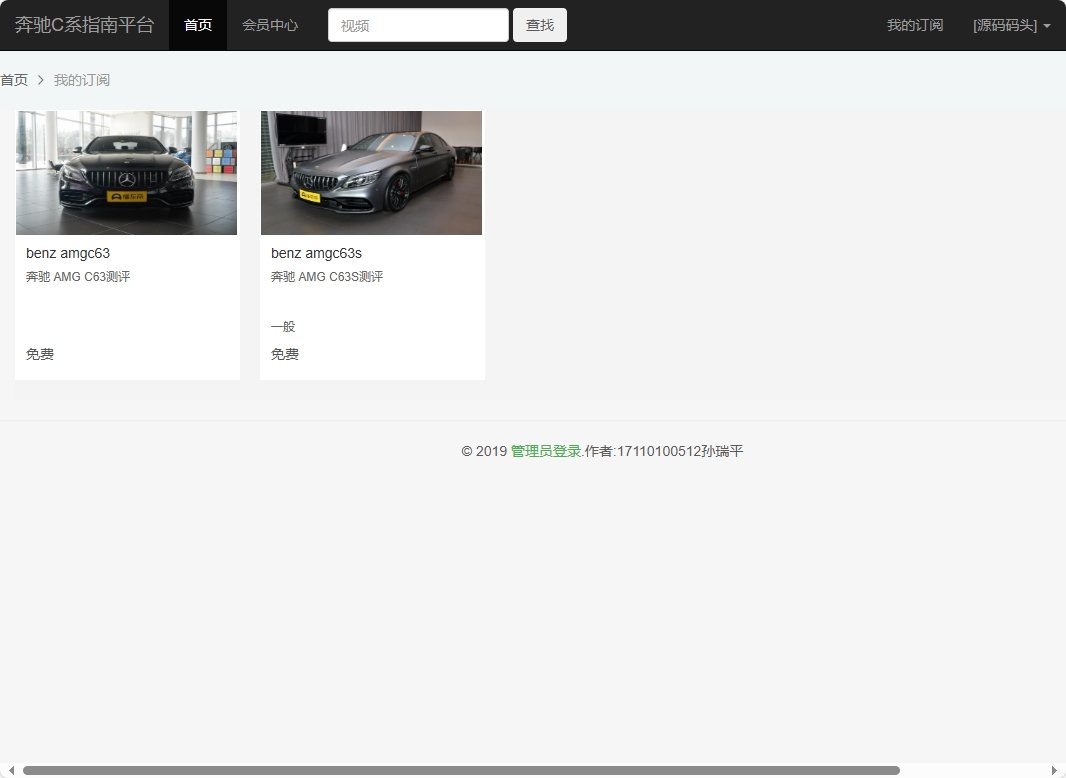
Task: Select the 奔驰 AMG C63S测评 description text
Action: click(327, 277)
